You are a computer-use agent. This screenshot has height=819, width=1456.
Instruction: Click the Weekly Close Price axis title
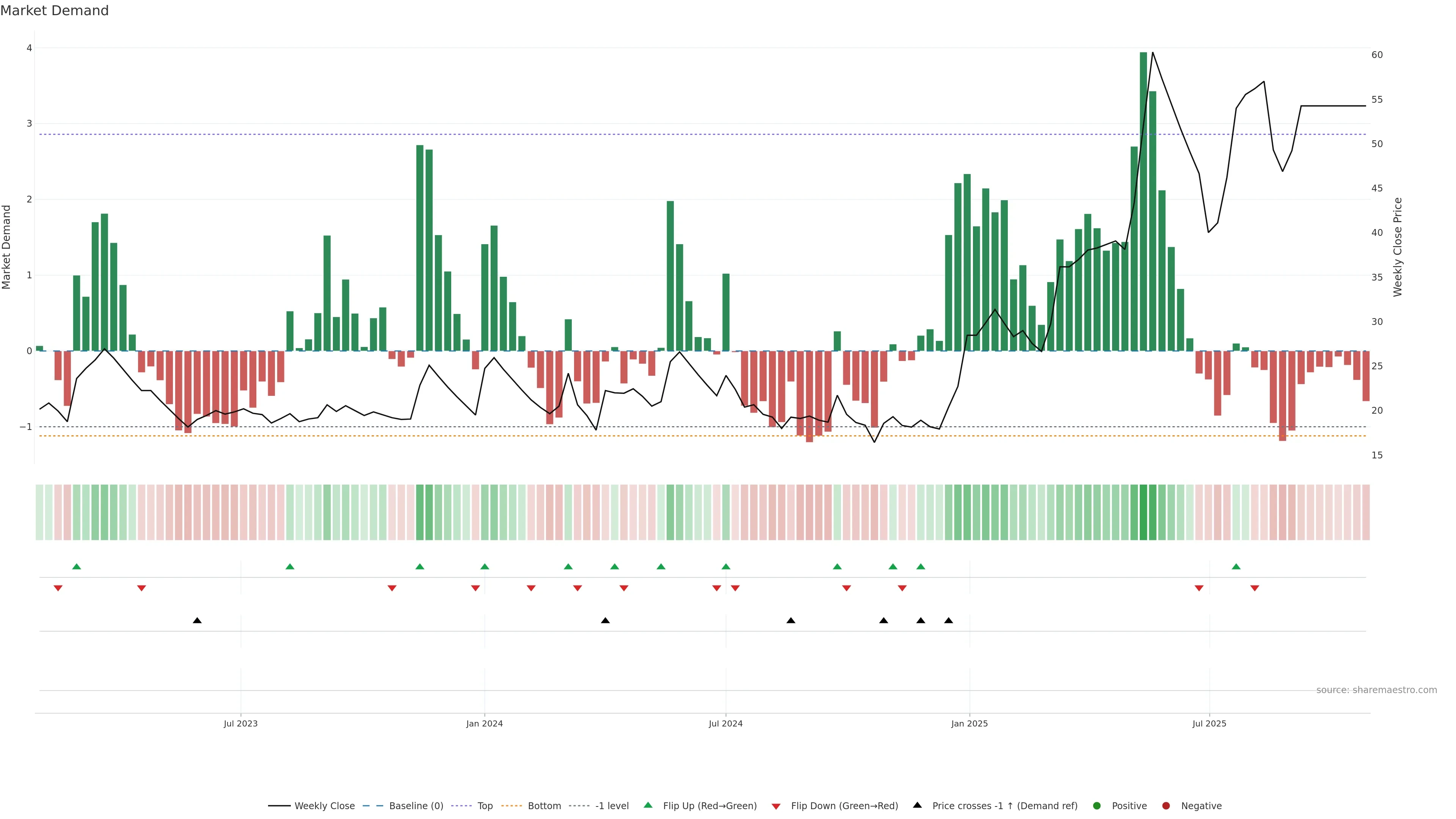click(x=1398, y=247)
